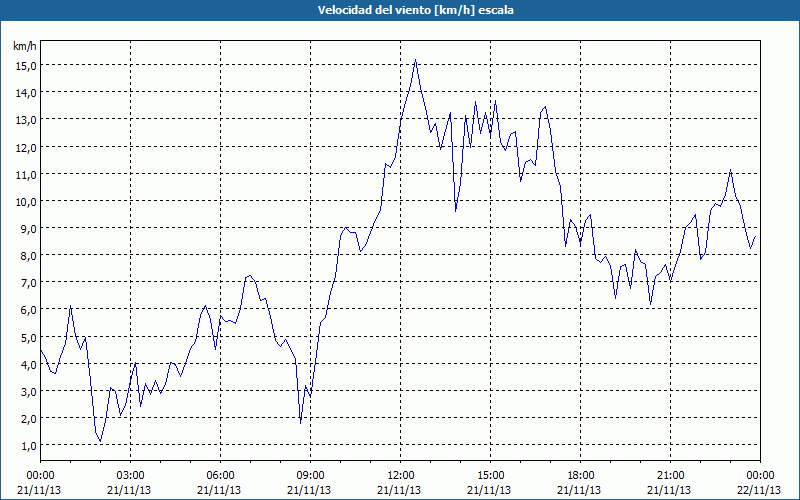Select the '21/11/13' date under the first 00:00
This screenshot has height=500, width=800.
coord(39,490)
